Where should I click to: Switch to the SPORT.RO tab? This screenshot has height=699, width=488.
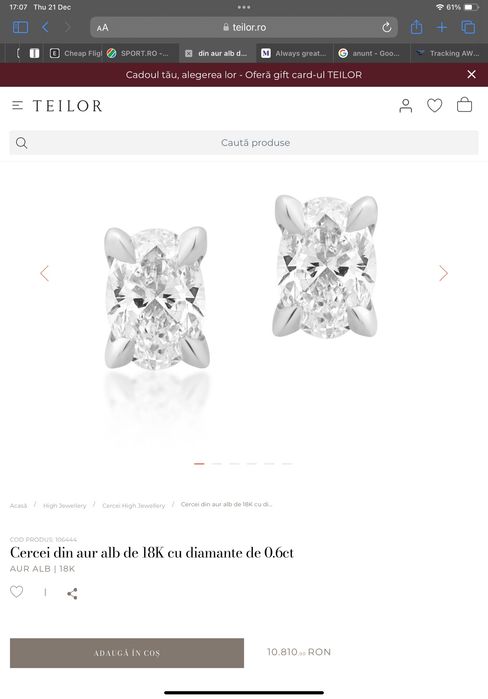pos(139,53)
